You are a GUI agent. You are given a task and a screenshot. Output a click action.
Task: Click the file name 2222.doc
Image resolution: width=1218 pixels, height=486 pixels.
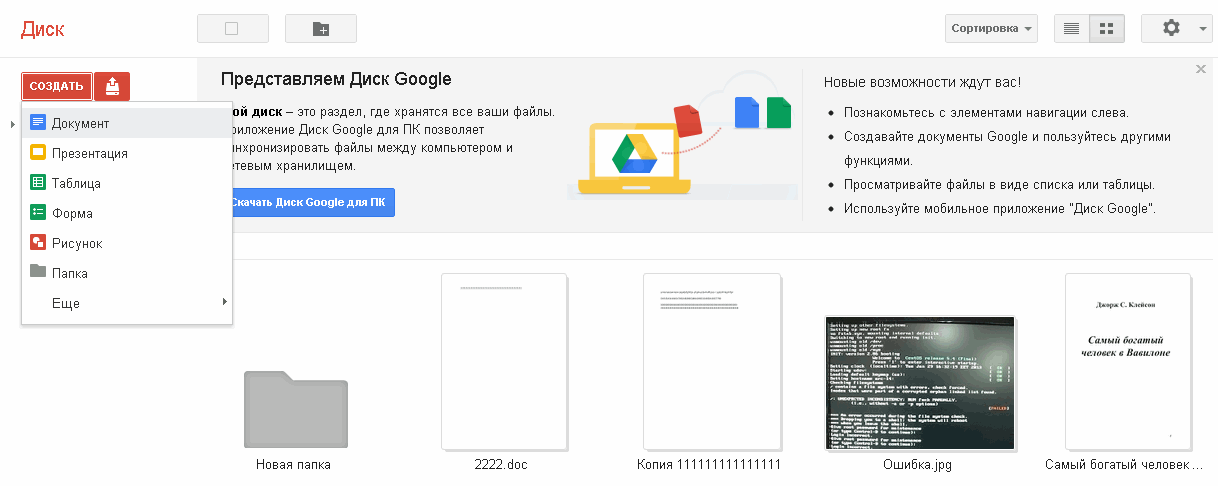(501, 465)
